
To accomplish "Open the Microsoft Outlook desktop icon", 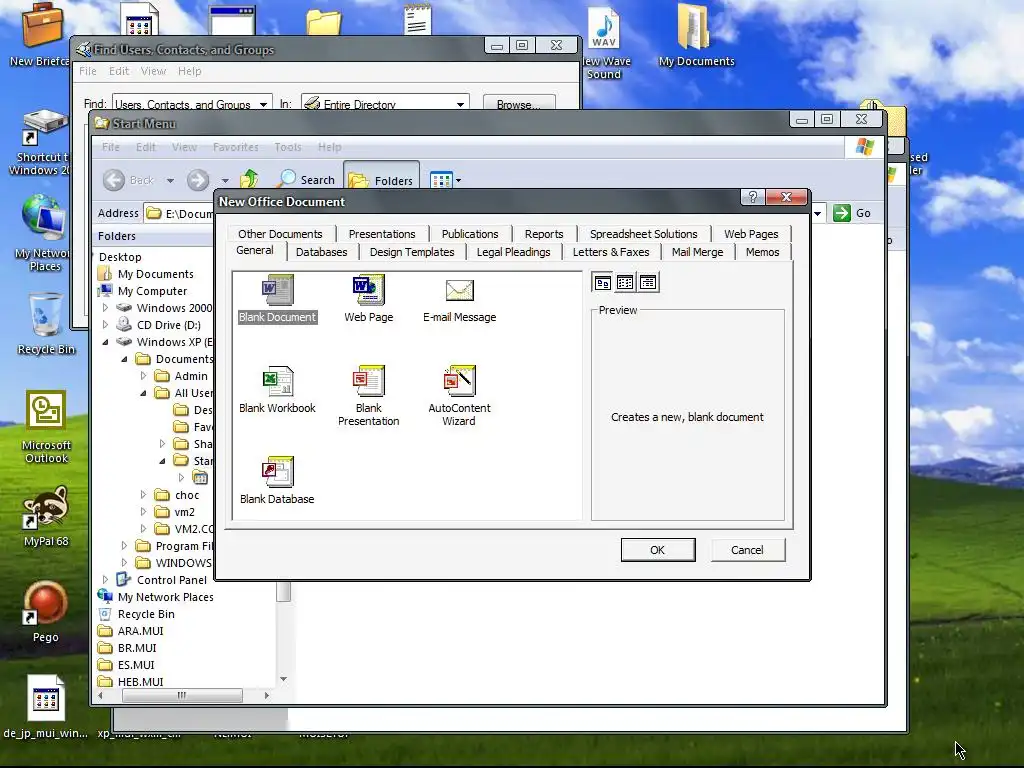I will [x=46, y=428].
